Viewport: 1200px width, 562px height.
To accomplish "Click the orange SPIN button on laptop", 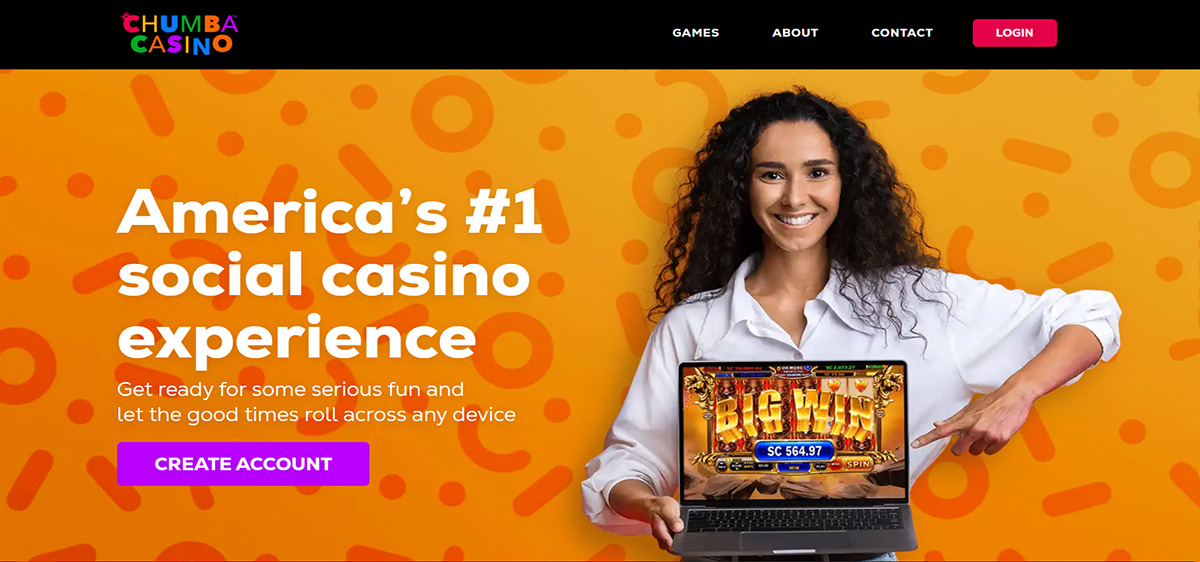I will [858, 464].
